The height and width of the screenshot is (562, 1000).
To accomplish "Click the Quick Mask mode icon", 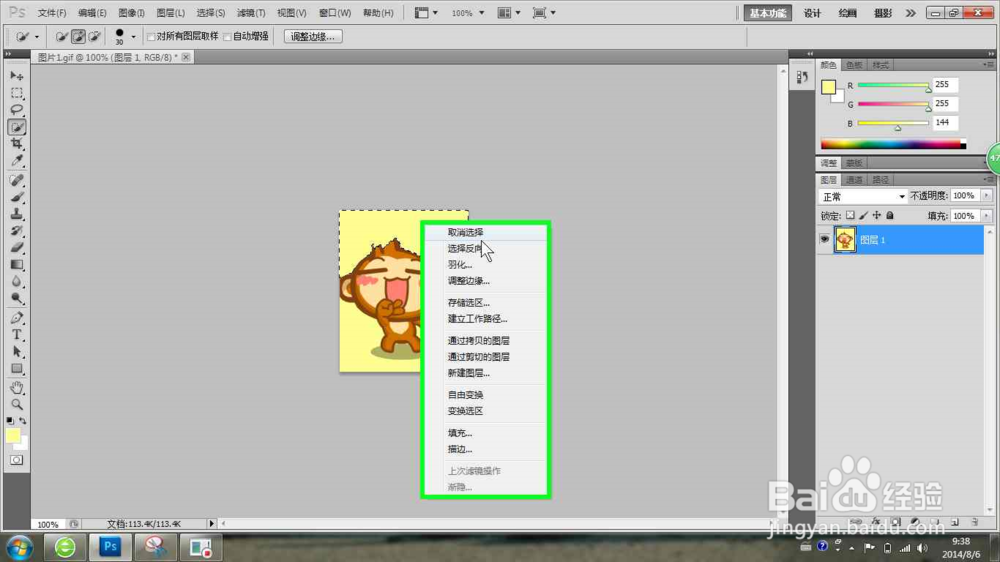I will click(x=17, y=460).
